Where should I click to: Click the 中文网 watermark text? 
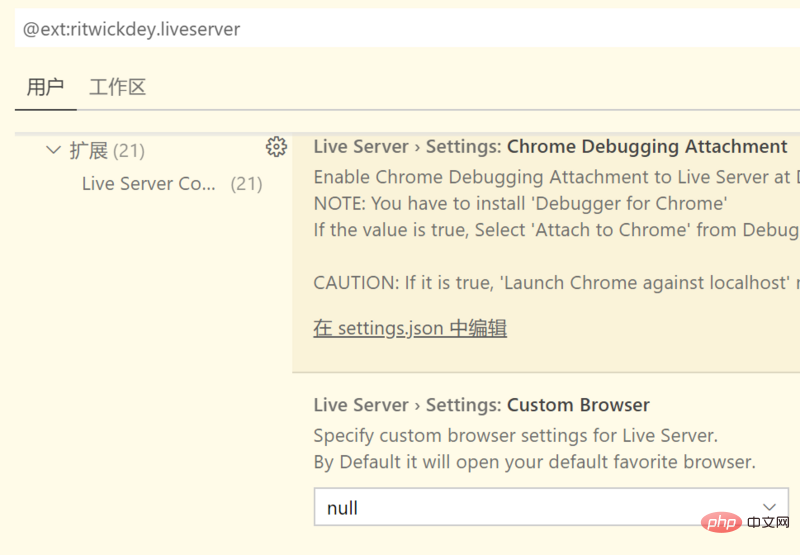[x=768, y=523]
